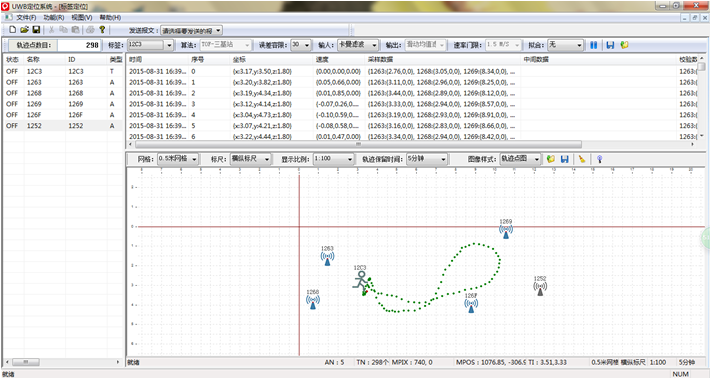Click the black floppy Save toolbar icon
The width and height of the screenshot is (711, 379).
click(x=36, y=29)
